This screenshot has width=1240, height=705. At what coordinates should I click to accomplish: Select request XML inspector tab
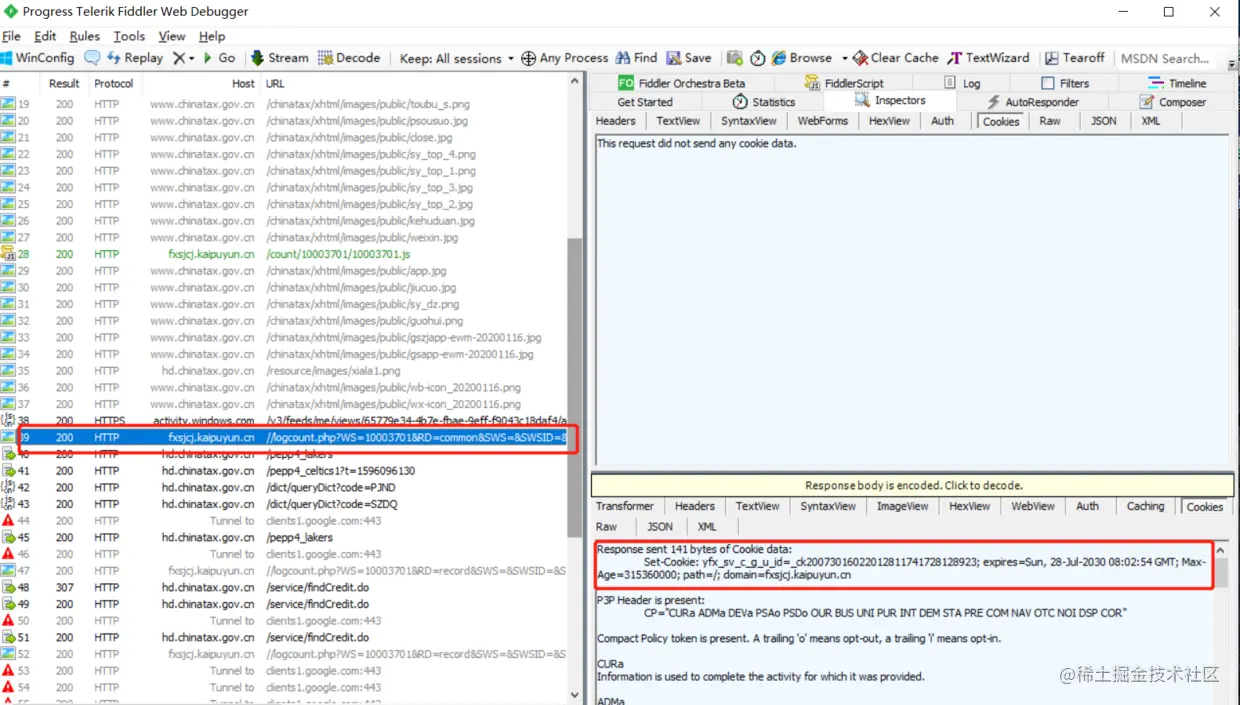[x=1151, y=121]
